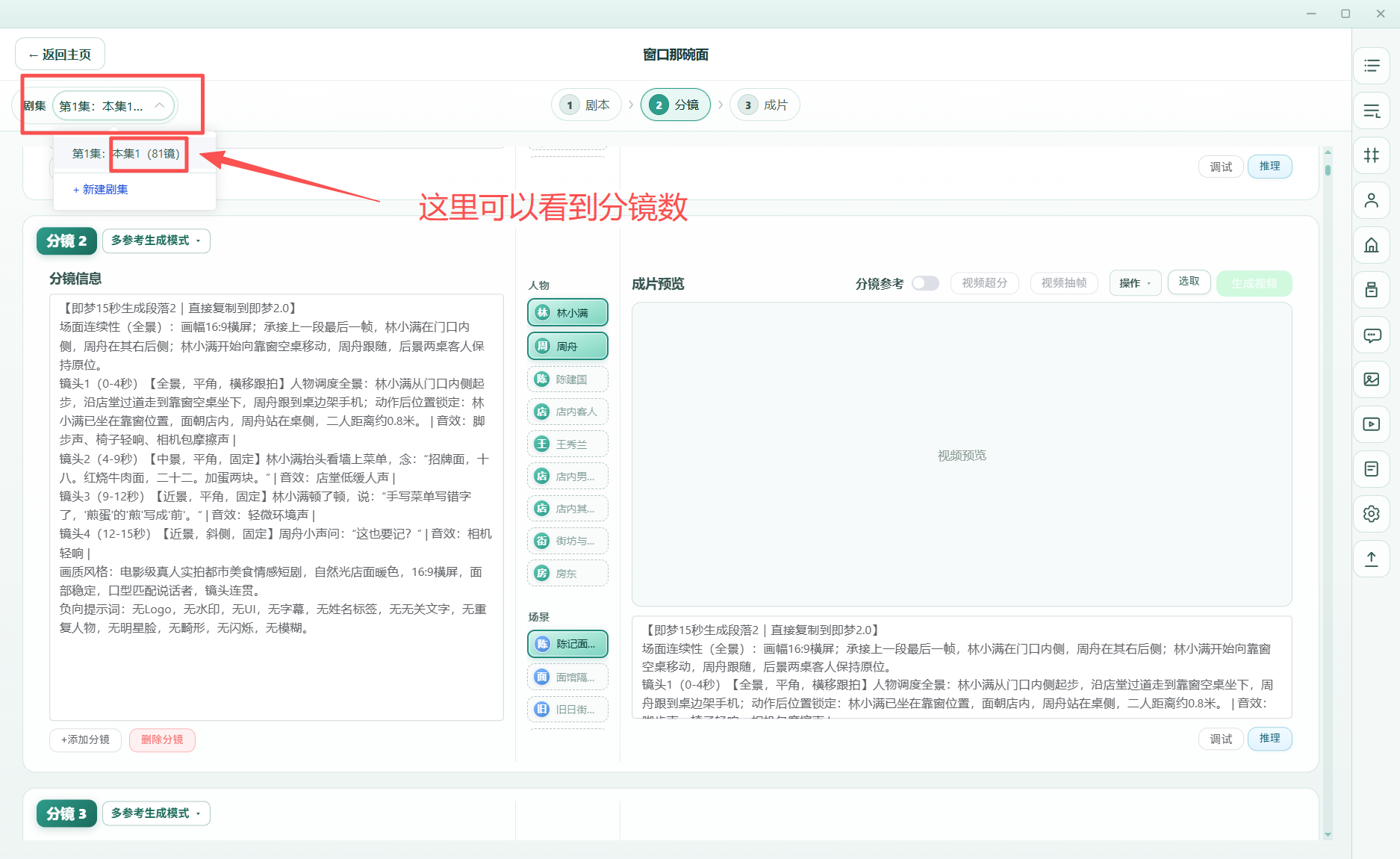Click the document note icon in sidebar
This screenshot has height=859, width=1400.
1372,469
